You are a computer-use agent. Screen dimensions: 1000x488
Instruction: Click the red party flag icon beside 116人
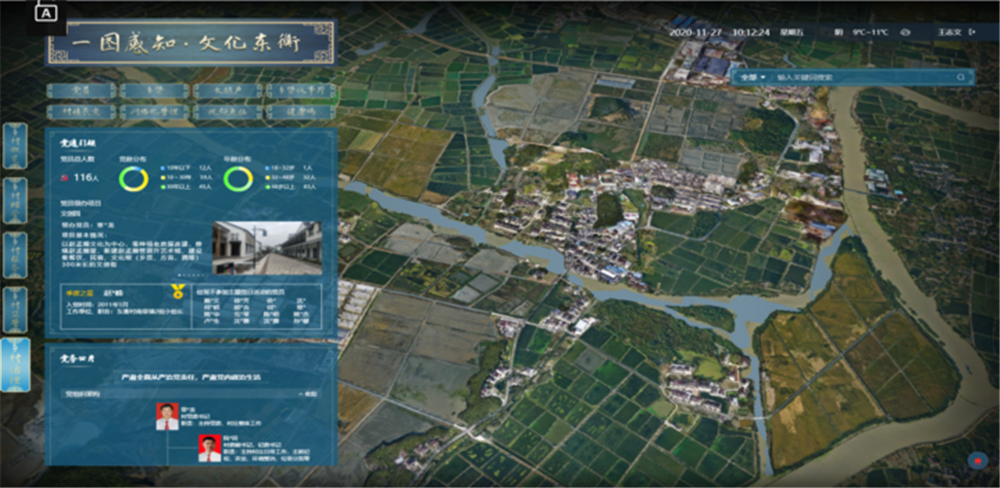pyautogui.click(x=64, y=179)
